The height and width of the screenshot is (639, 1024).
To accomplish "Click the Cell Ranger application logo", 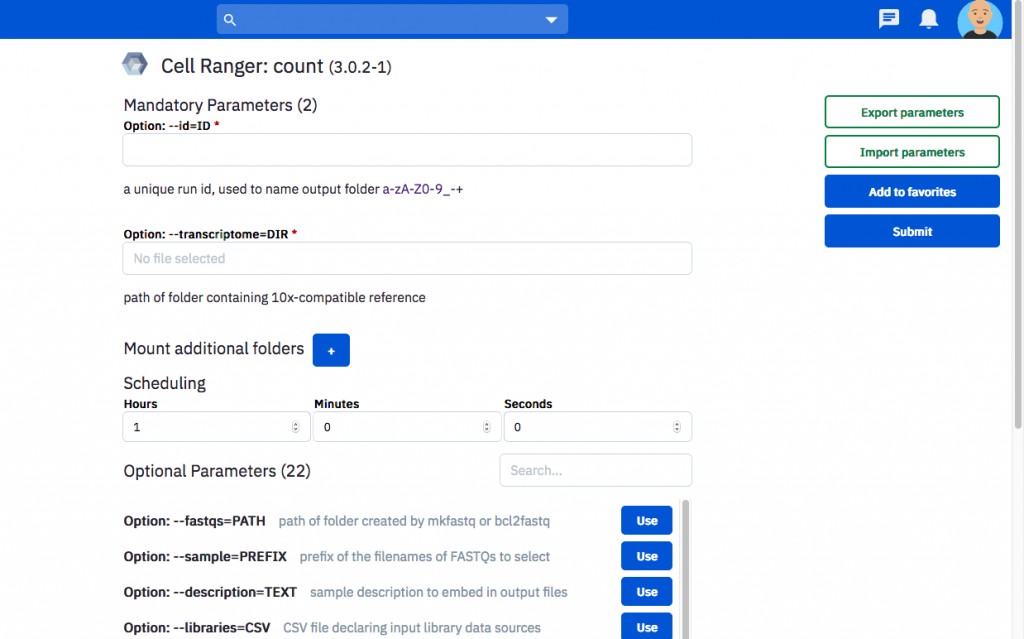I will click(135, 64).
